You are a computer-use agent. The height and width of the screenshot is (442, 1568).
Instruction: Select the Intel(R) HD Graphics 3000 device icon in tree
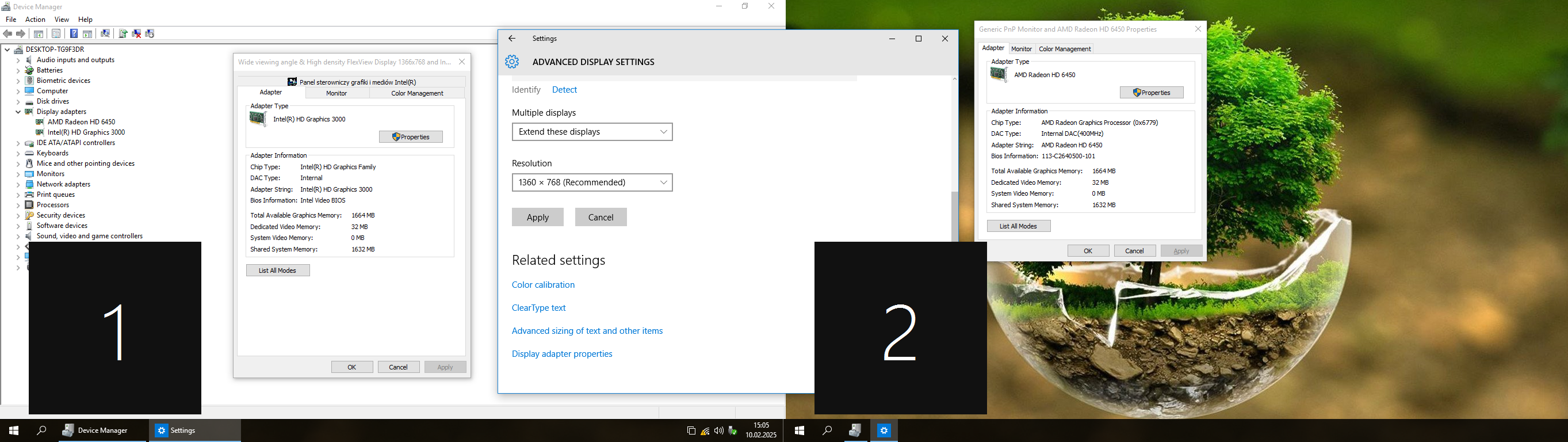40,133
